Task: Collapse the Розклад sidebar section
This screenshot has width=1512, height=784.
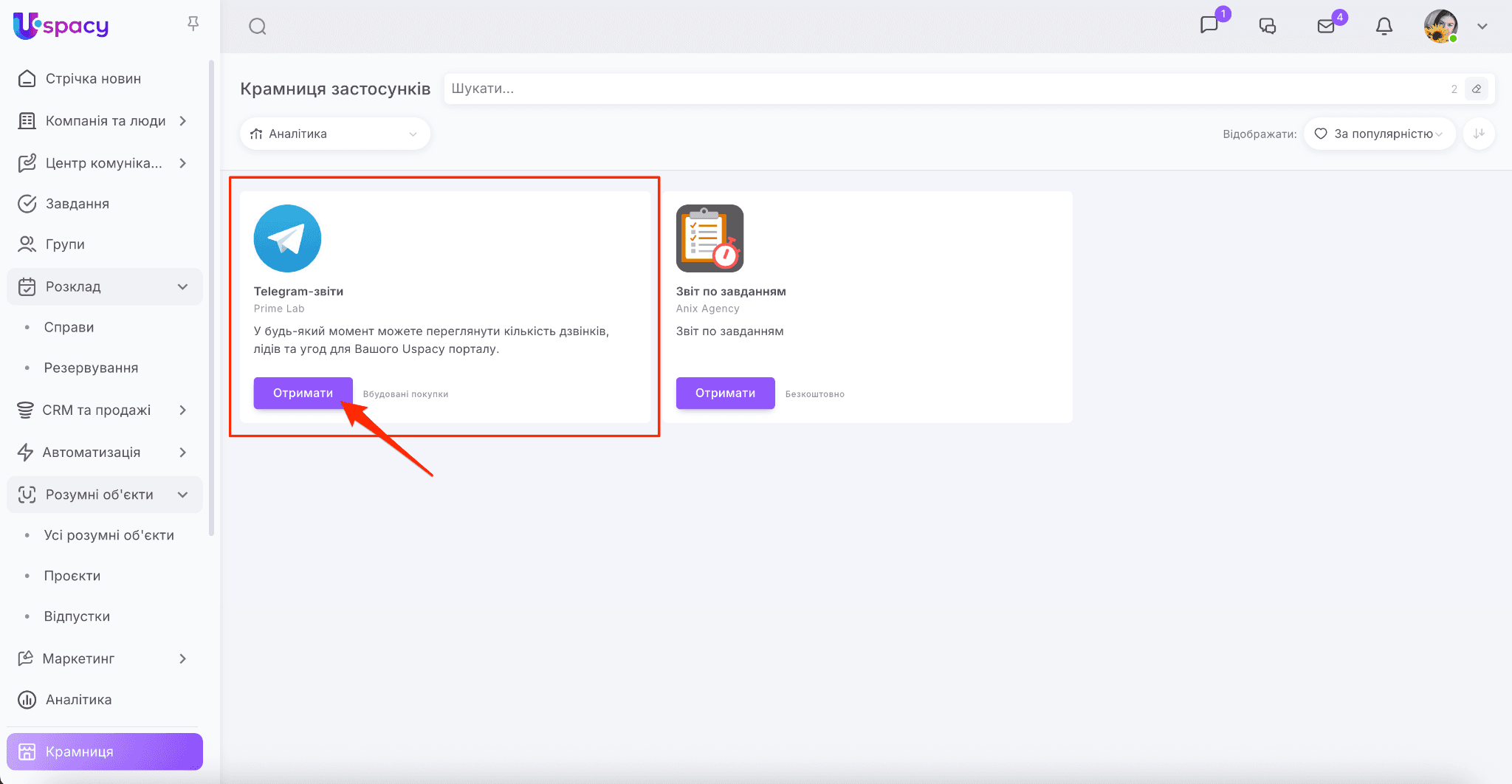Action: point(182,286)
